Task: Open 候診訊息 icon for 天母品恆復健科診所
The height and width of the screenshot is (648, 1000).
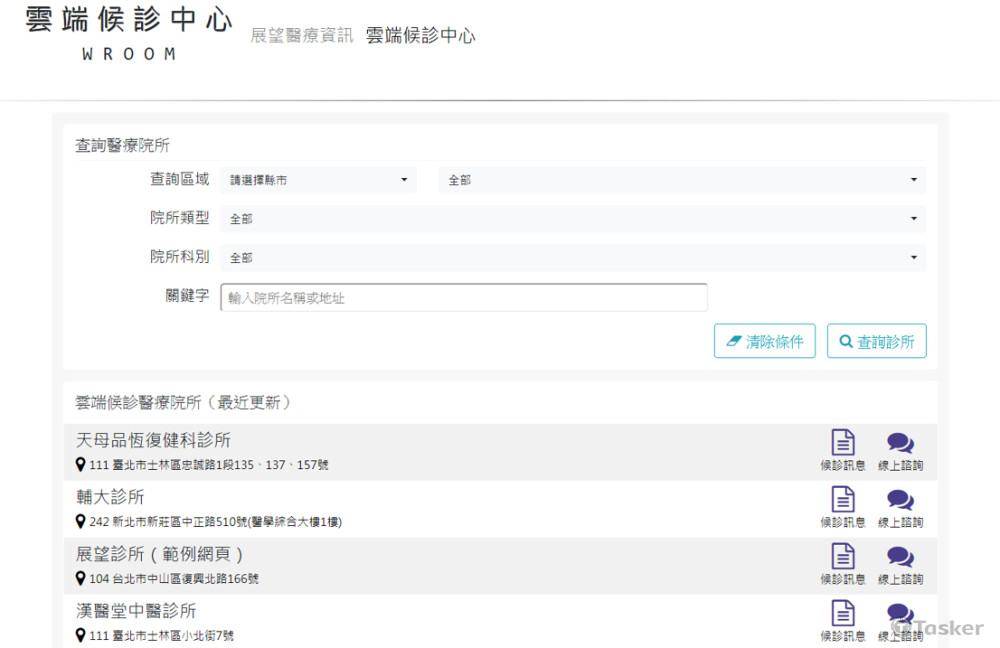Action: (x=843, y=443)
